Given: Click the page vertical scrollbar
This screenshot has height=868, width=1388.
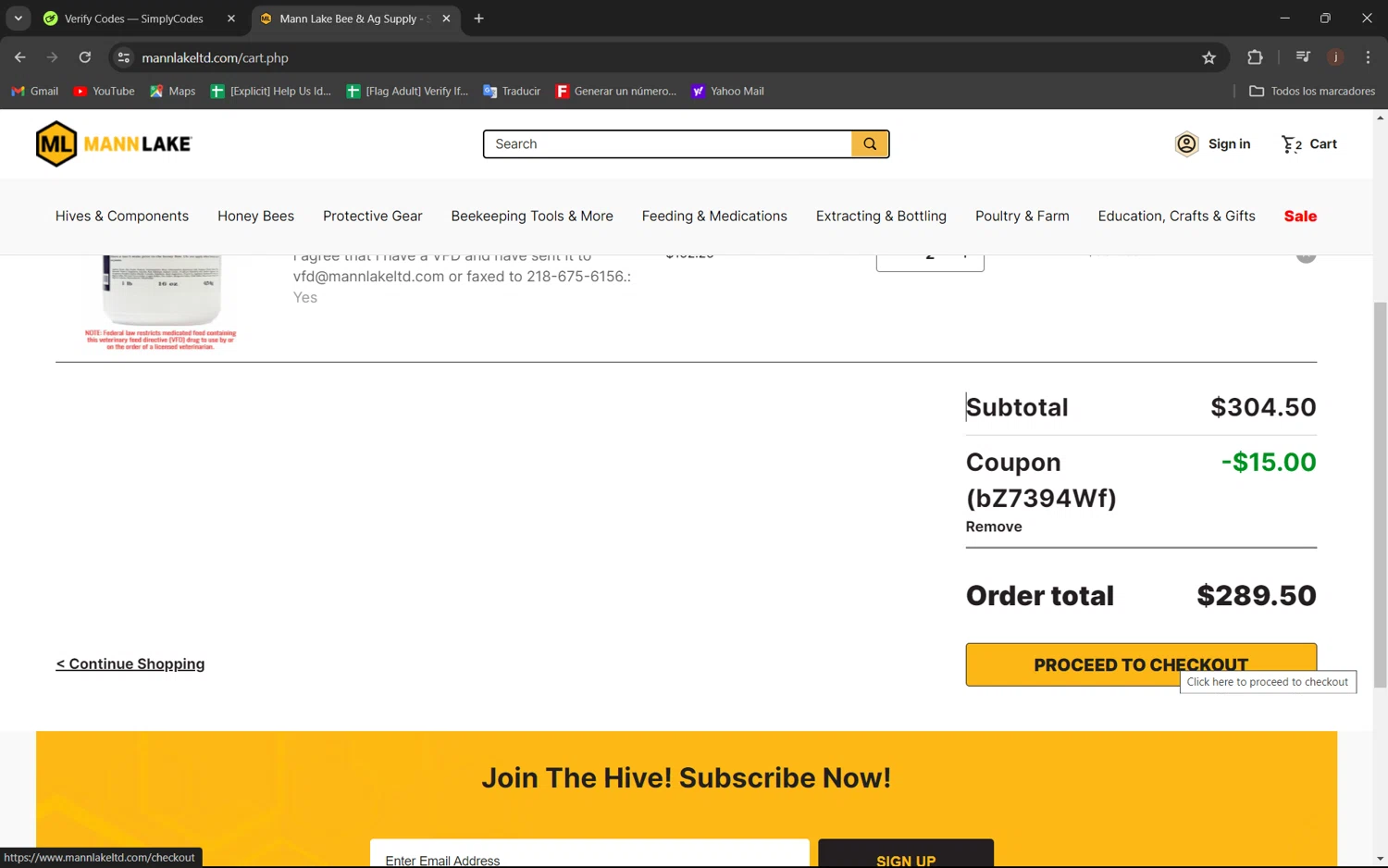Looking at the screenshot, I should pos(1381,495).
